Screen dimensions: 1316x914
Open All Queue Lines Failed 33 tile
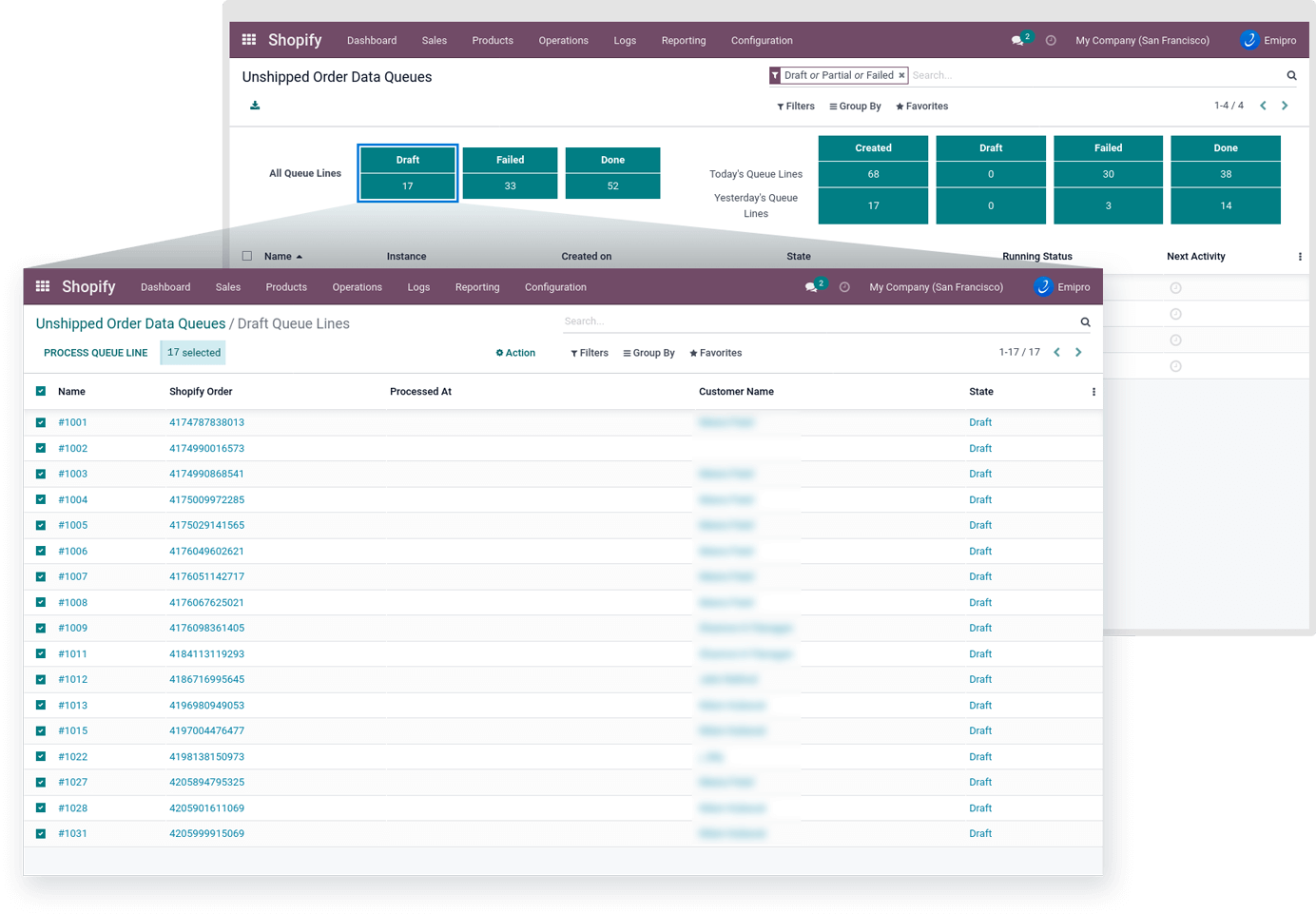(511, 173)
